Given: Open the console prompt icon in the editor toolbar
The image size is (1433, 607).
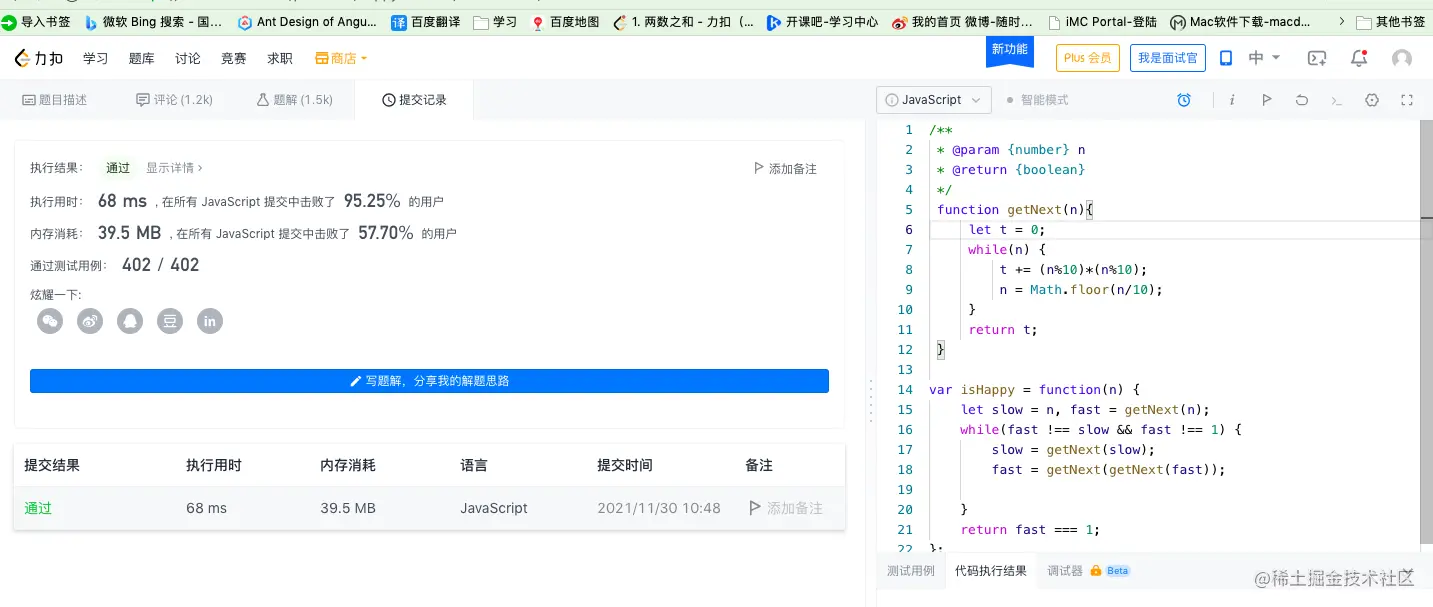Looking at the screenshot, I should click(x=1337, y=100).
